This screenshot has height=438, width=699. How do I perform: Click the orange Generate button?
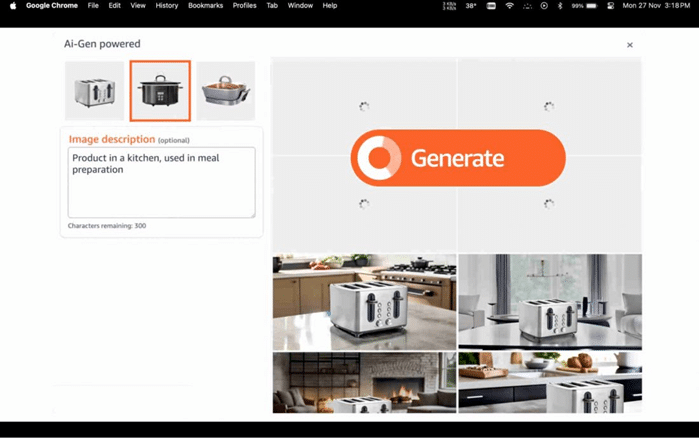(x=458, y=158)
